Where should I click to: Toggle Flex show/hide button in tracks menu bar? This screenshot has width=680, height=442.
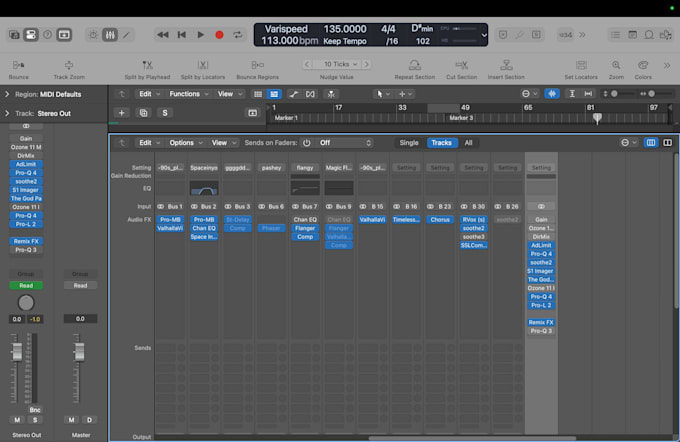(310, 94)
